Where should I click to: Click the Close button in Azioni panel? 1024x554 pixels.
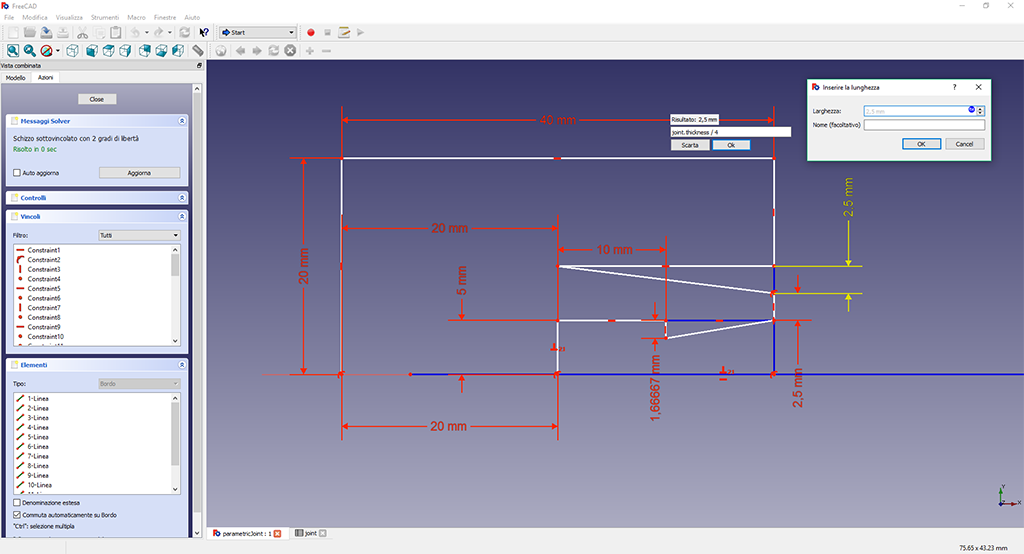point(97,99)
